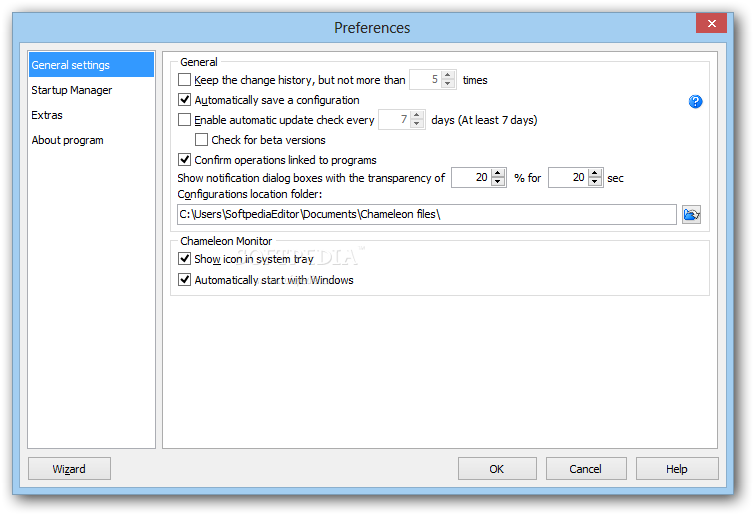Close the Preferences window

[x=711, y=23]
